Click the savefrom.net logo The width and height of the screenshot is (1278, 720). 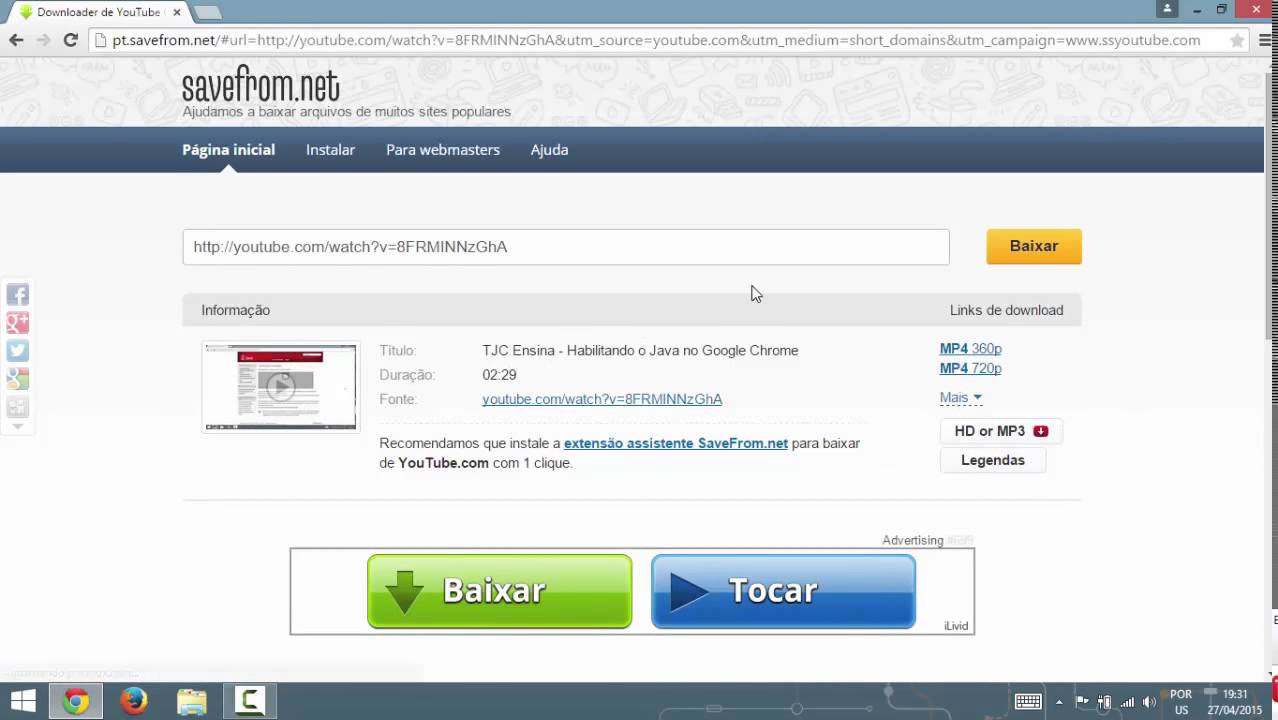click(x=260, y=86)
